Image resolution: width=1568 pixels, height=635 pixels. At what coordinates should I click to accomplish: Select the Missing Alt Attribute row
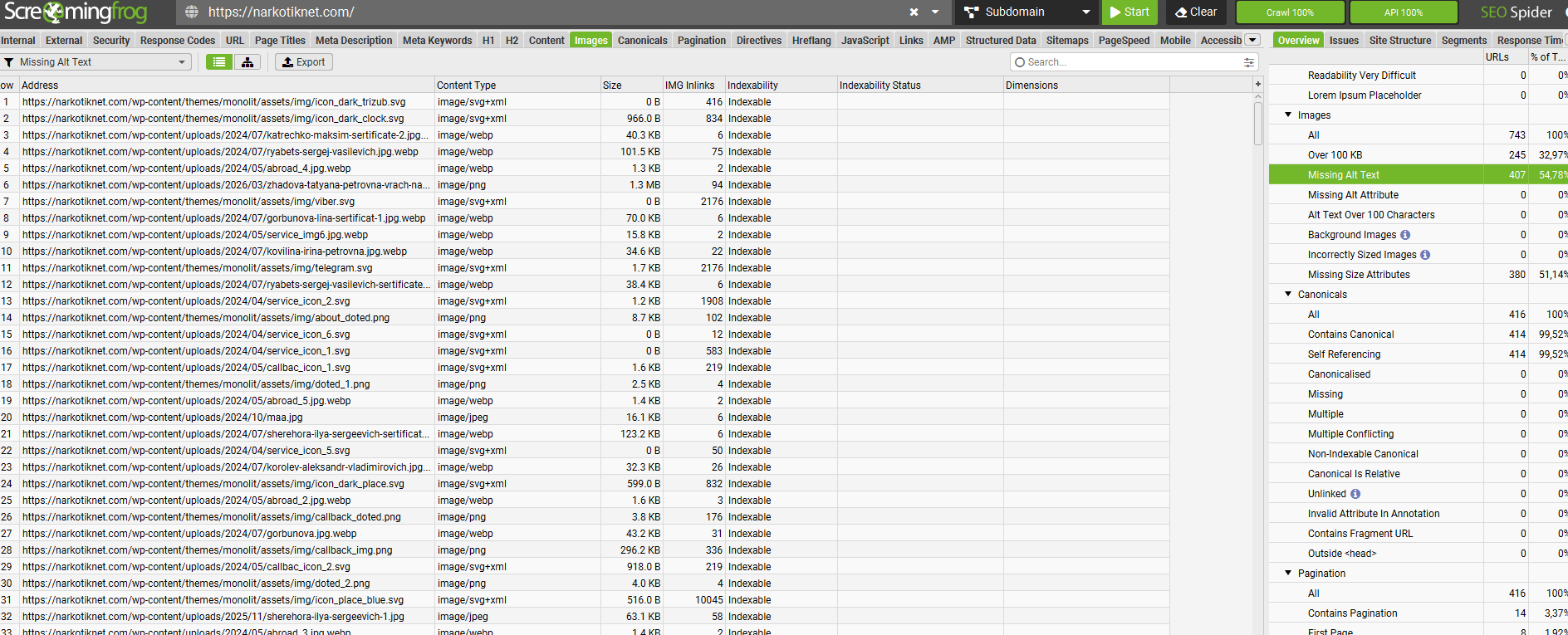pos(1419,195)
